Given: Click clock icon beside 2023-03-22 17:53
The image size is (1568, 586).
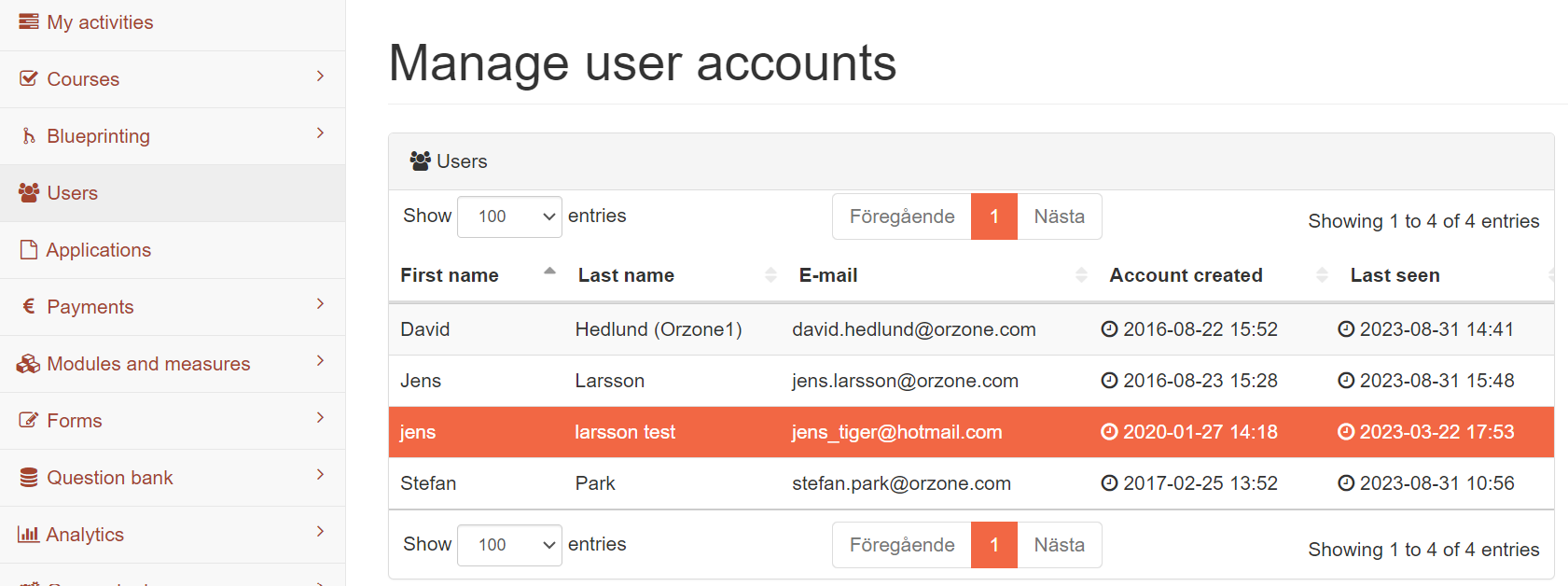Looking at the screenshot, I should 1346,431.
